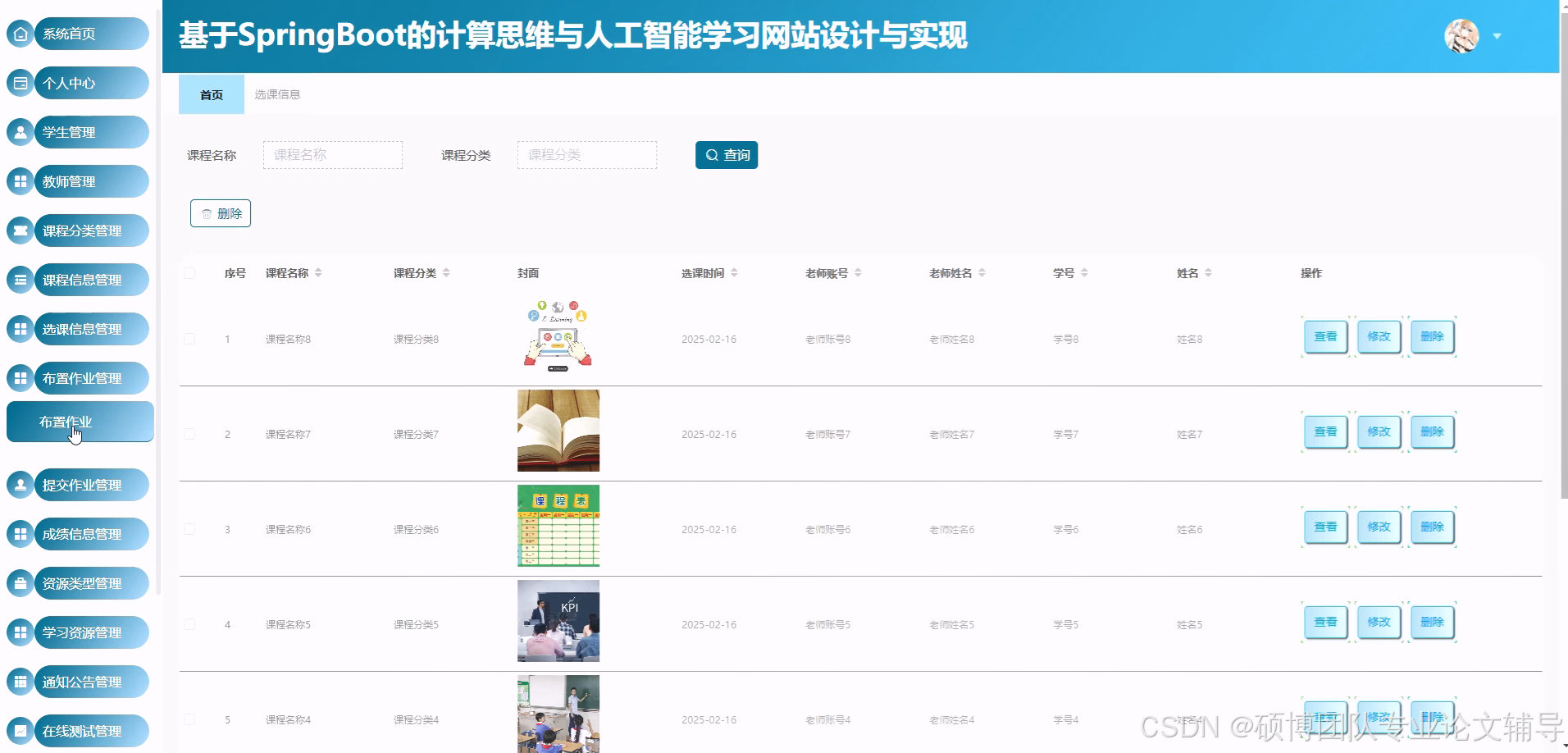Open the dropdown arrow next to the avatar
Screen dimensions: 1568x753
tap(1497, 36)
